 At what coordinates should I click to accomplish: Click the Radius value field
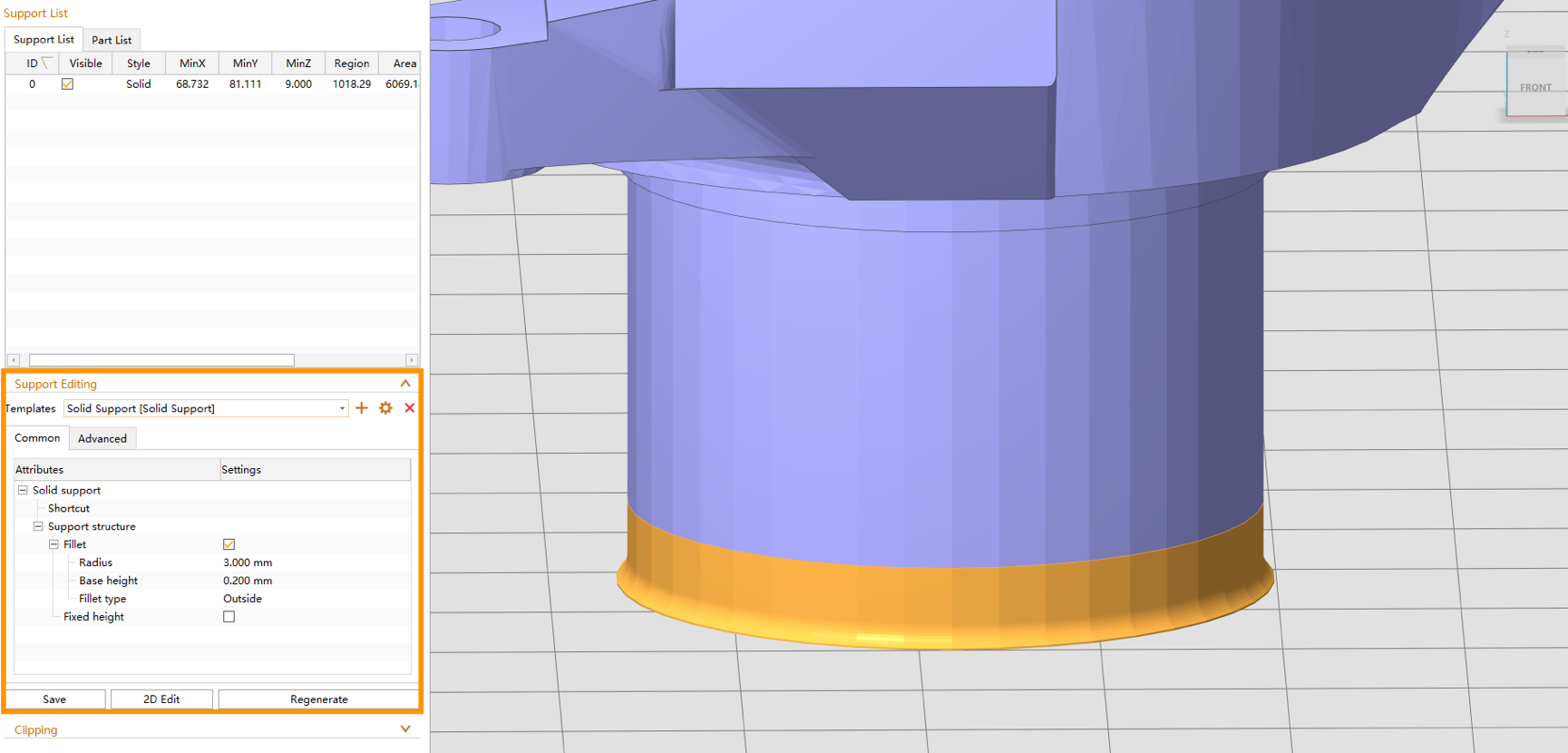[x=315, y=562]
